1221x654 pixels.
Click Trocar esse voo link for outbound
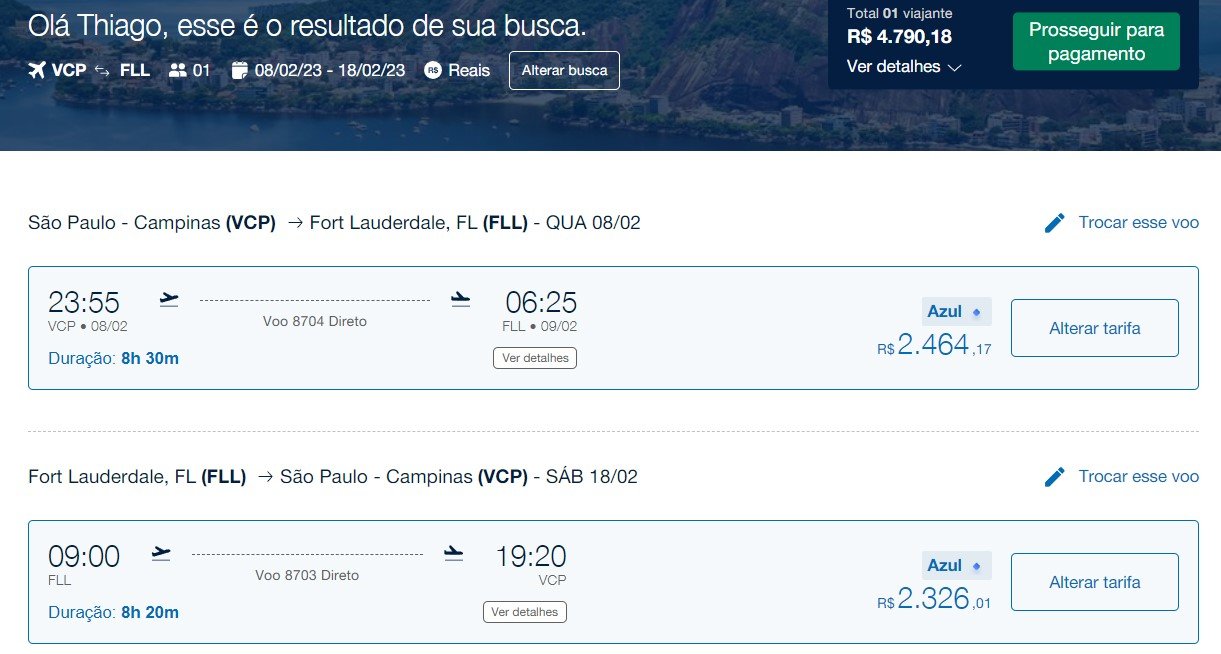coord(1138,223)
